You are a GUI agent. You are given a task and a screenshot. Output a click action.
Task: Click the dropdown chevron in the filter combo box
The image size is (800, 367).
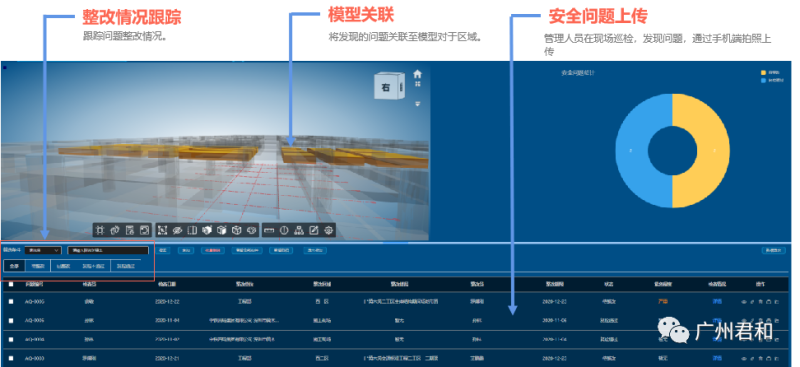tap(56, 250)
